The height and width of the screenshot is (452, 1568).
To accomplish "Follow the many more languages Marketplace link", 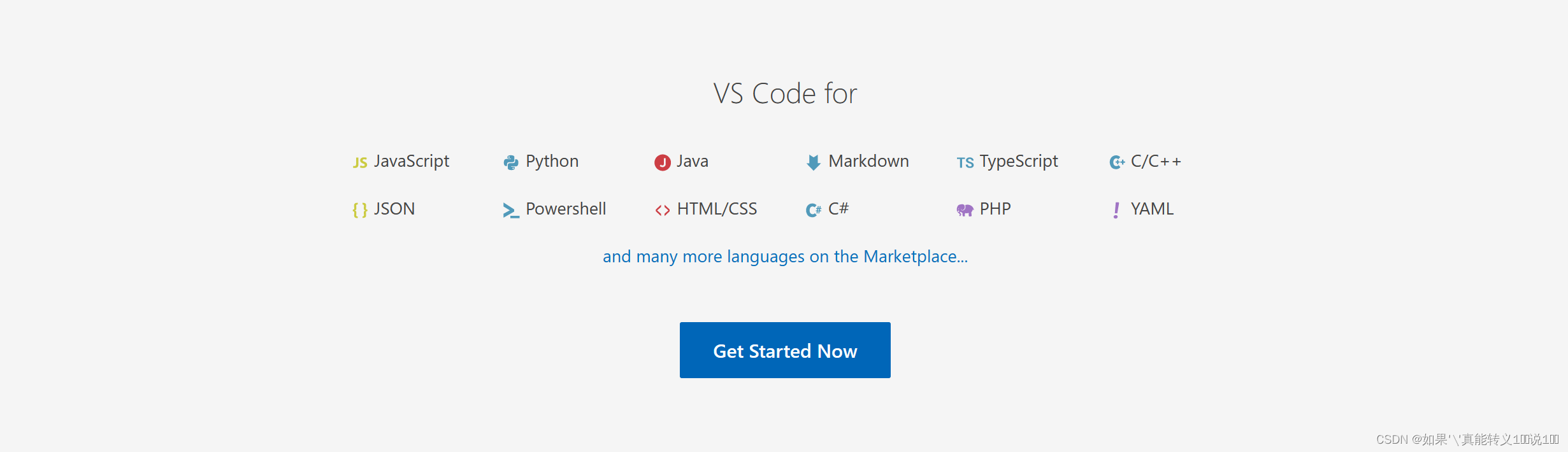I will tap(785, 257).
